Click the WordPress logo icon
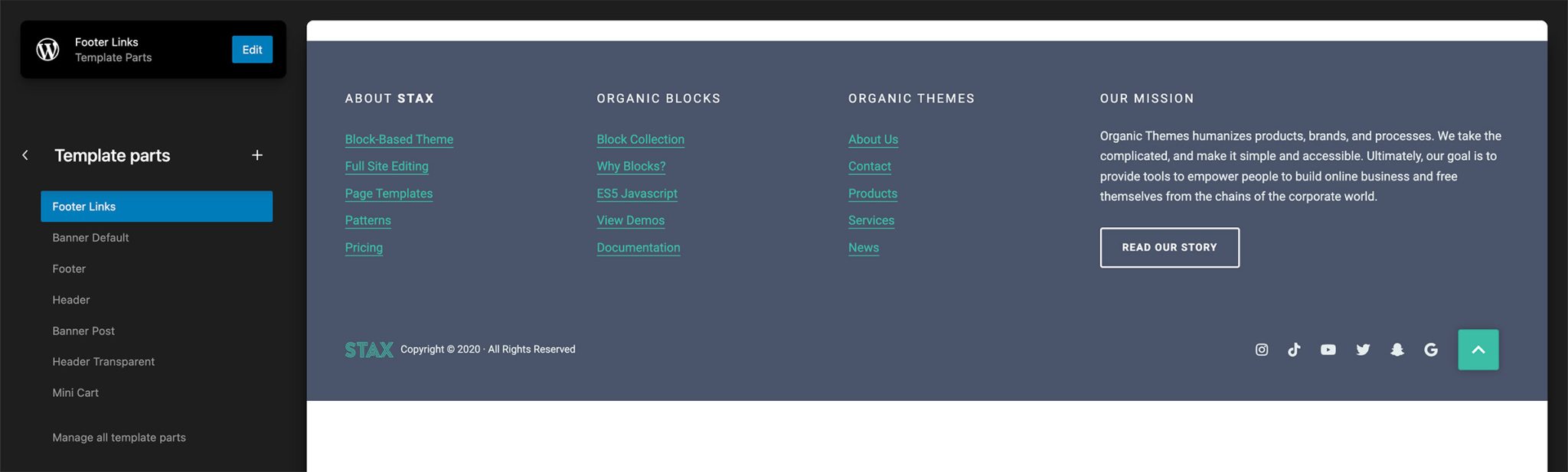This screenshot has height=472, width=1568. 47,50
